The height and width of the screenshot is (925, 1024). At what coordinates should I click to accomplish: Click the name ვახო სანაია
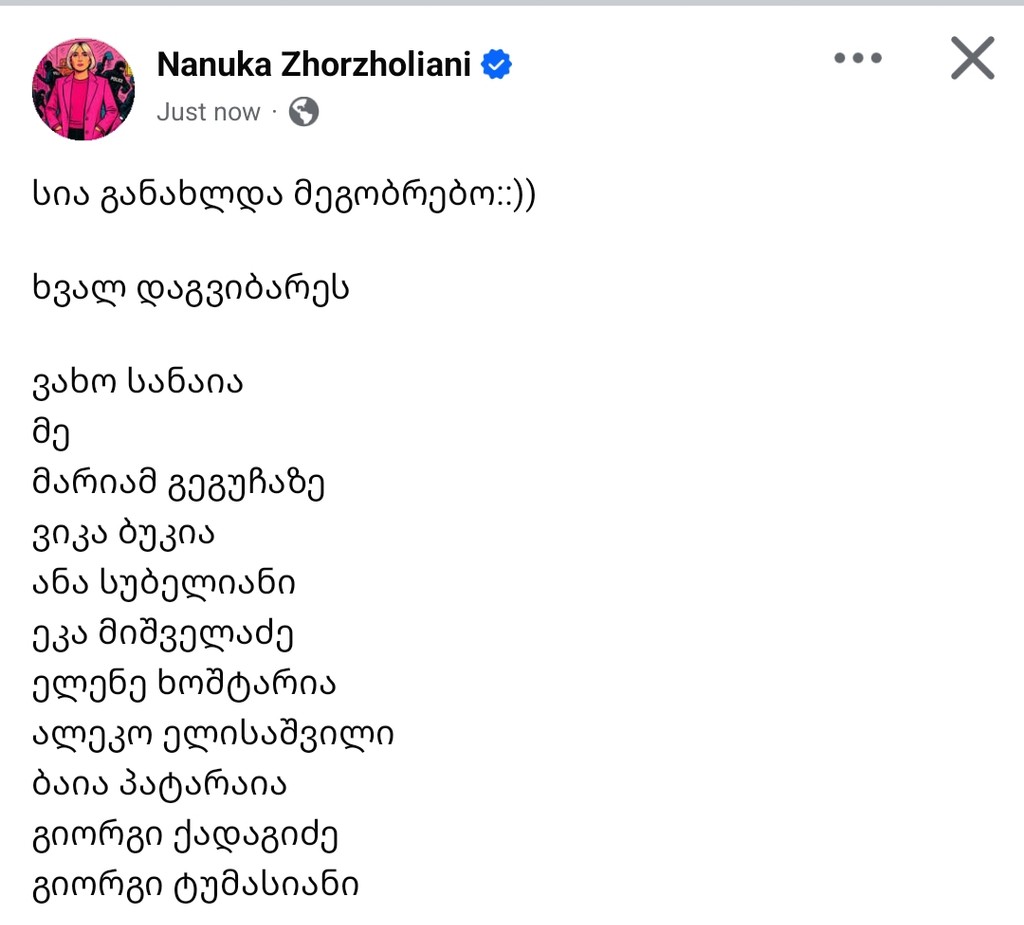[138, 382]
